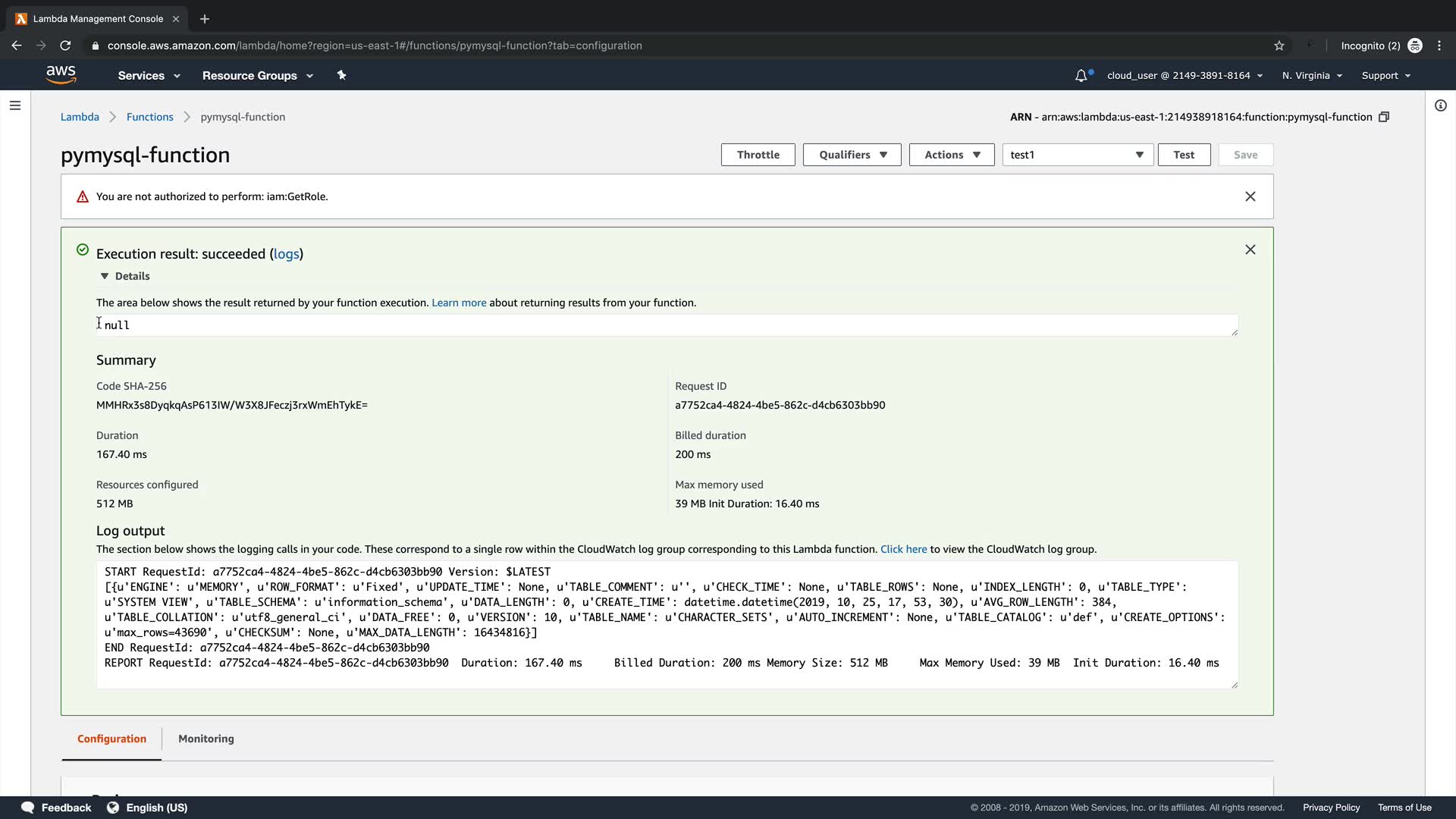
Task: Open the Qualifiers dropdown
Action: coord(852,155)
